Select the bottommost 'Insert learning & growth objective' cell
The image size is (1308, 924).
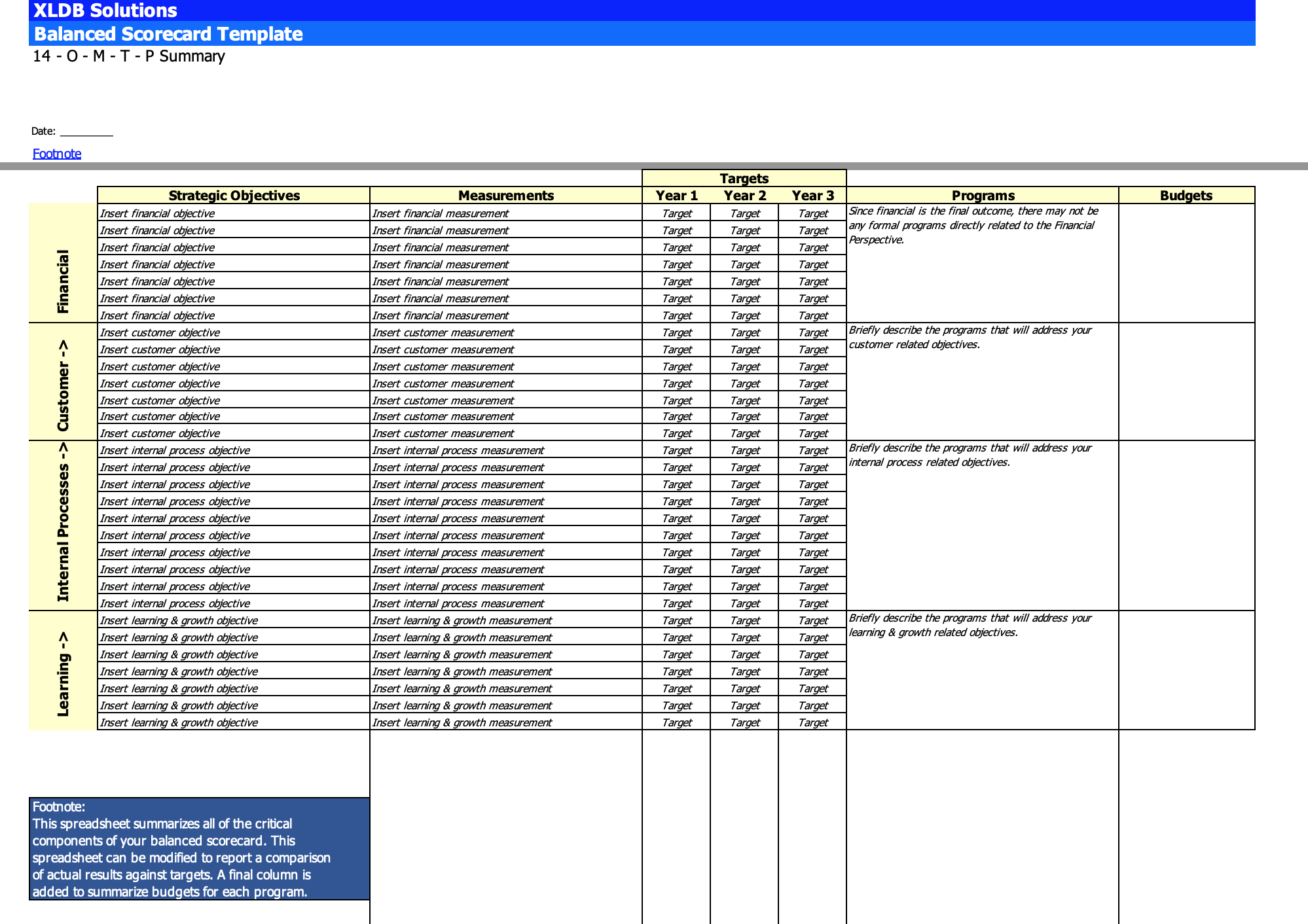click(x=234, y=722)
